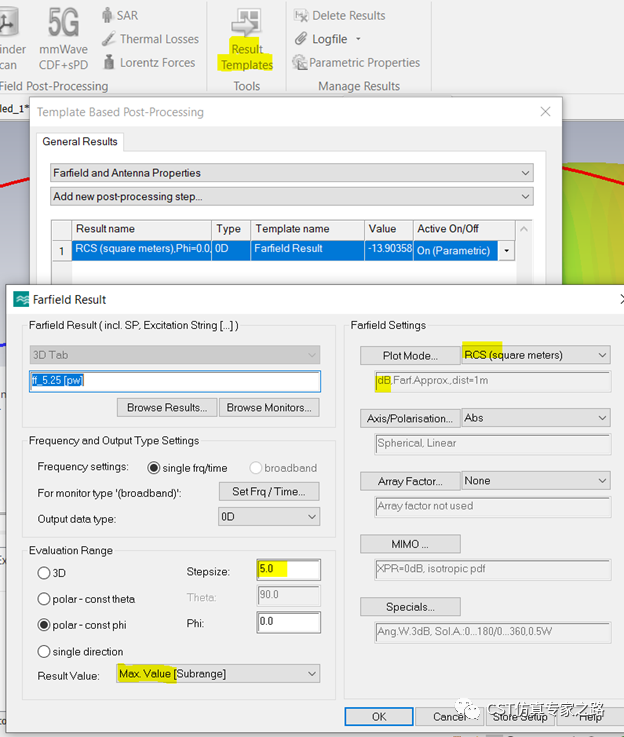Screen dimensions: 624x737
Task: Select the 3D evaluation range radio
Action: [44, 573]
